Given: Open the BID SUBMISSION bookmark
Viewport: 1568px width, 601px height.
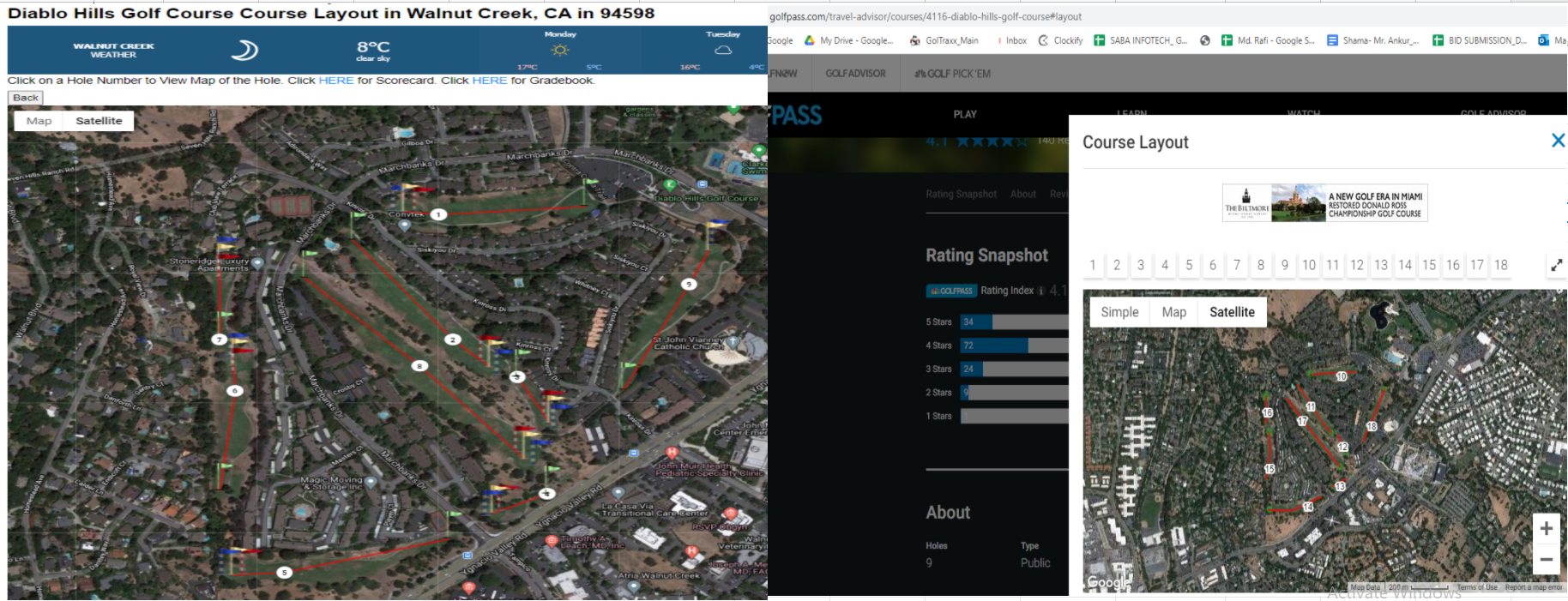Looking at the screenshot, I should 1480,40.
